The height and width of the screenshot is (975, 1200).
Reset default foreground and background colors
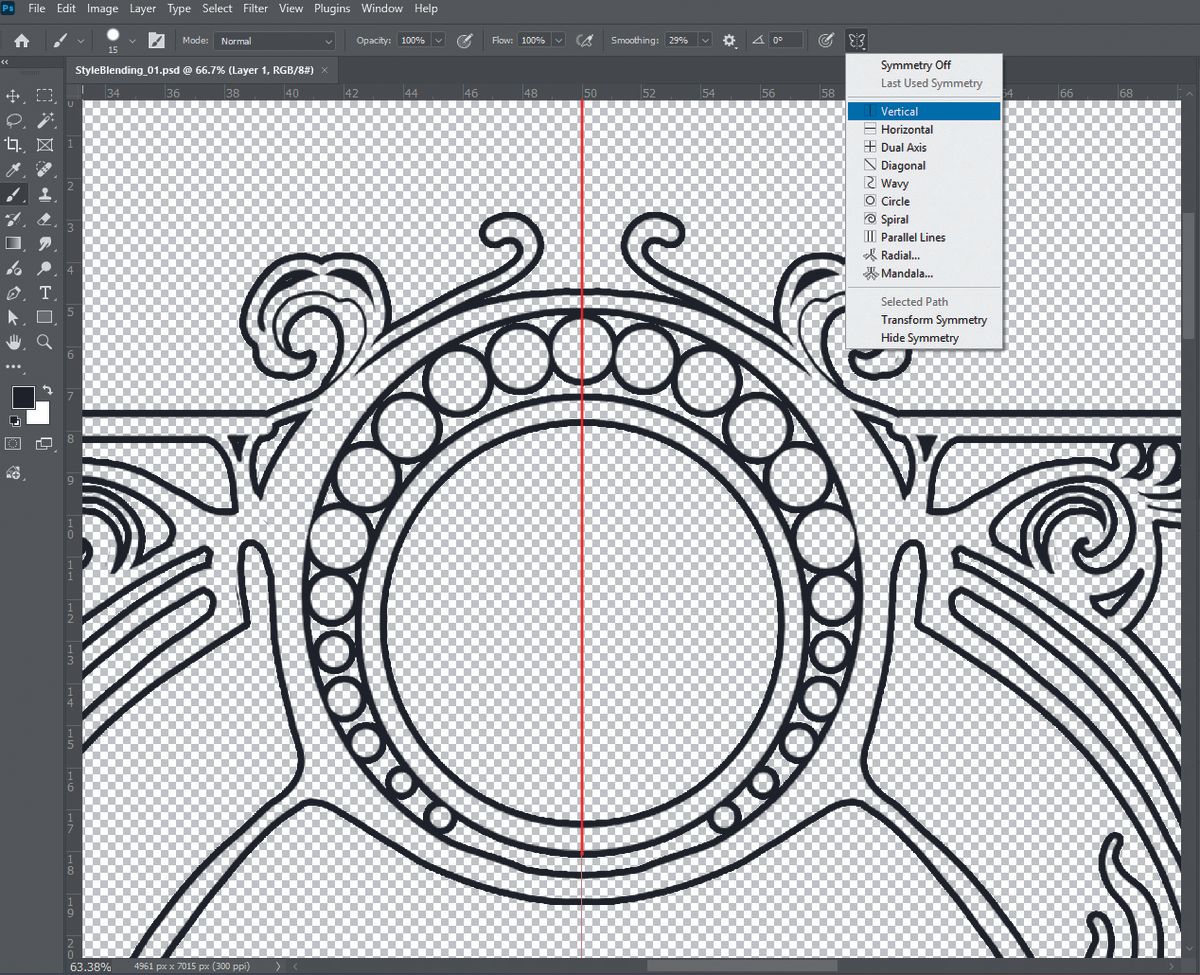pos(14,421)
